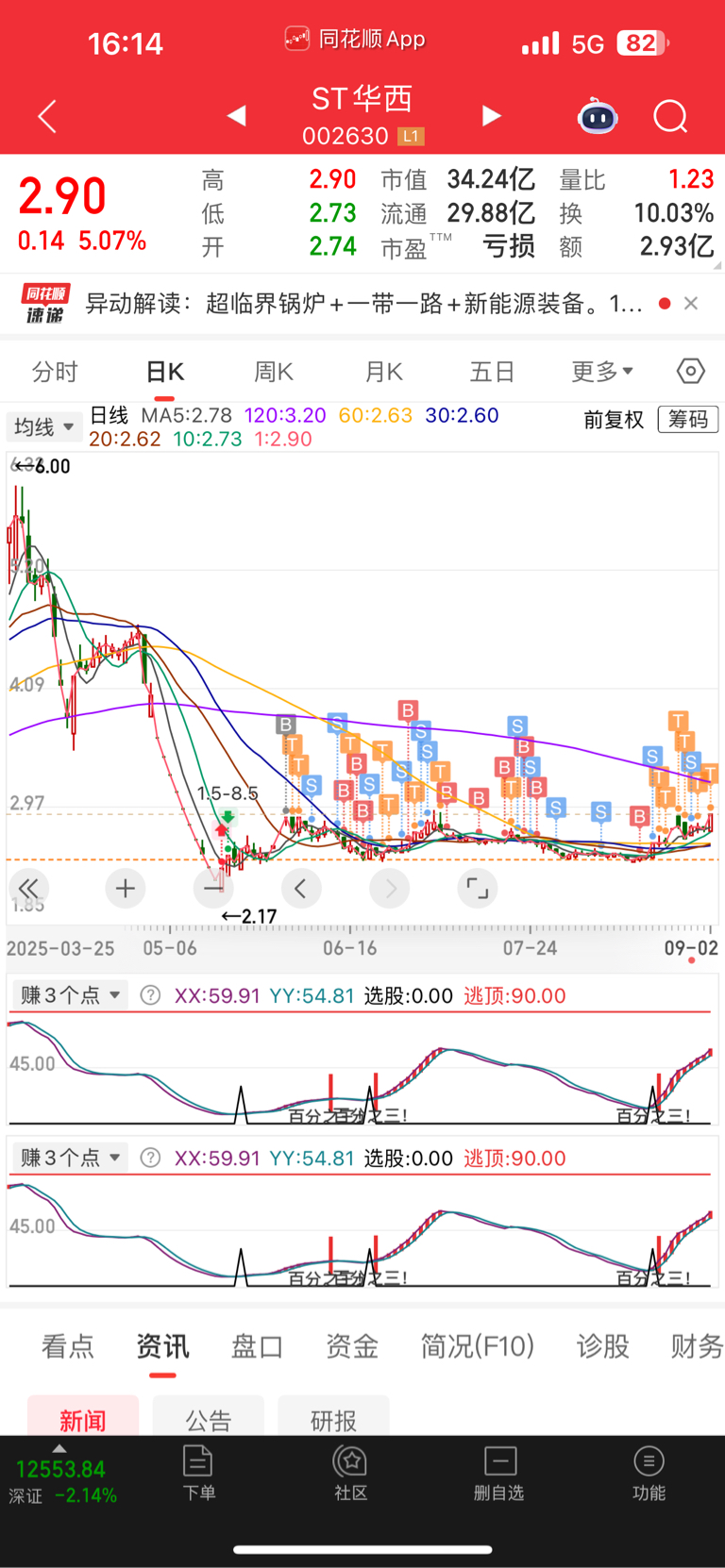This screenshot has height=1568, width=725.
Task: Select the 公告 sub-tab
Action: [208, 1417]
